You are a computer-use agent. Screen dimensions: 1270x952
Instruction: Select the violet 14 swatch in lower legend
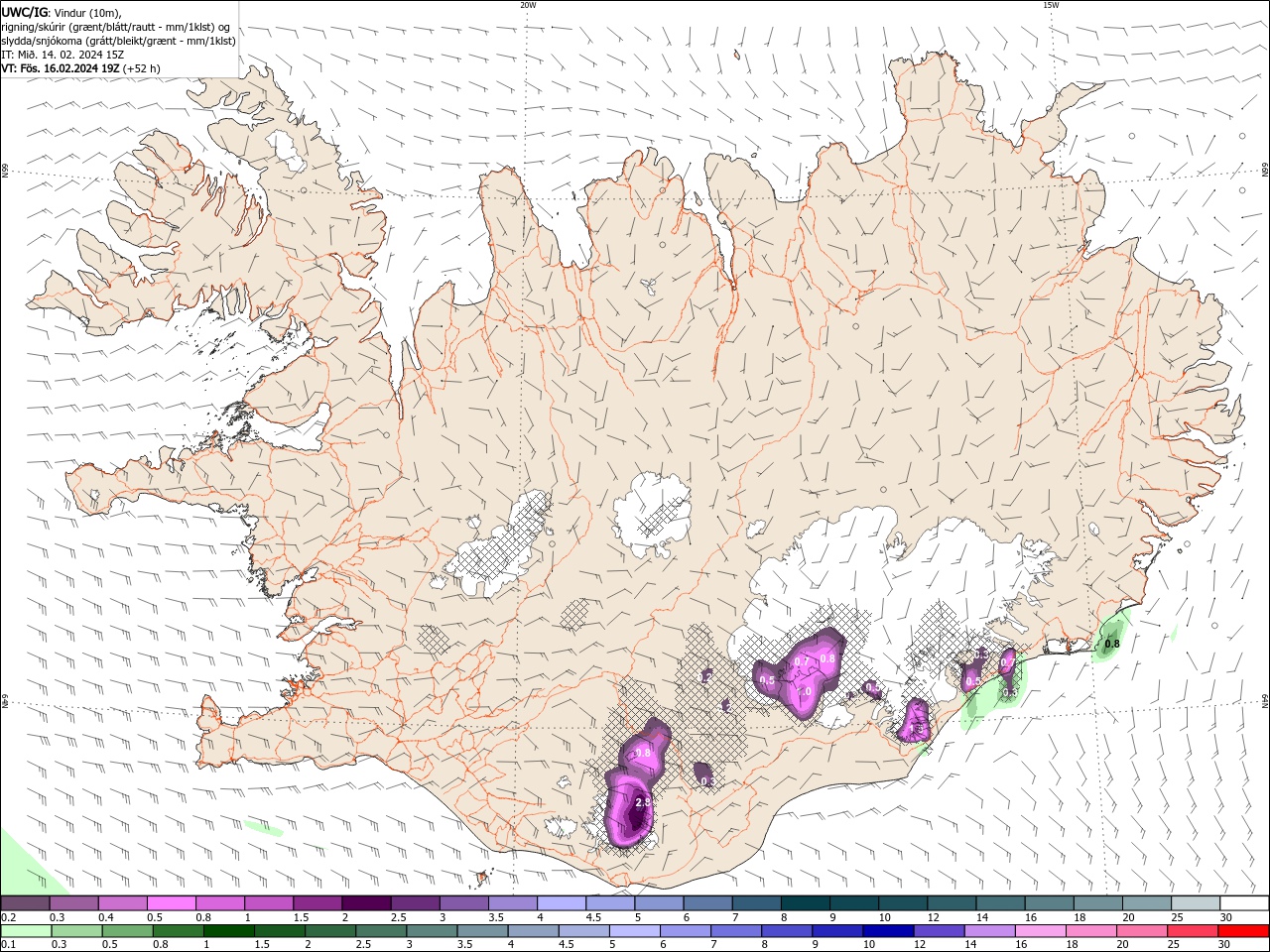click(990, 931)
